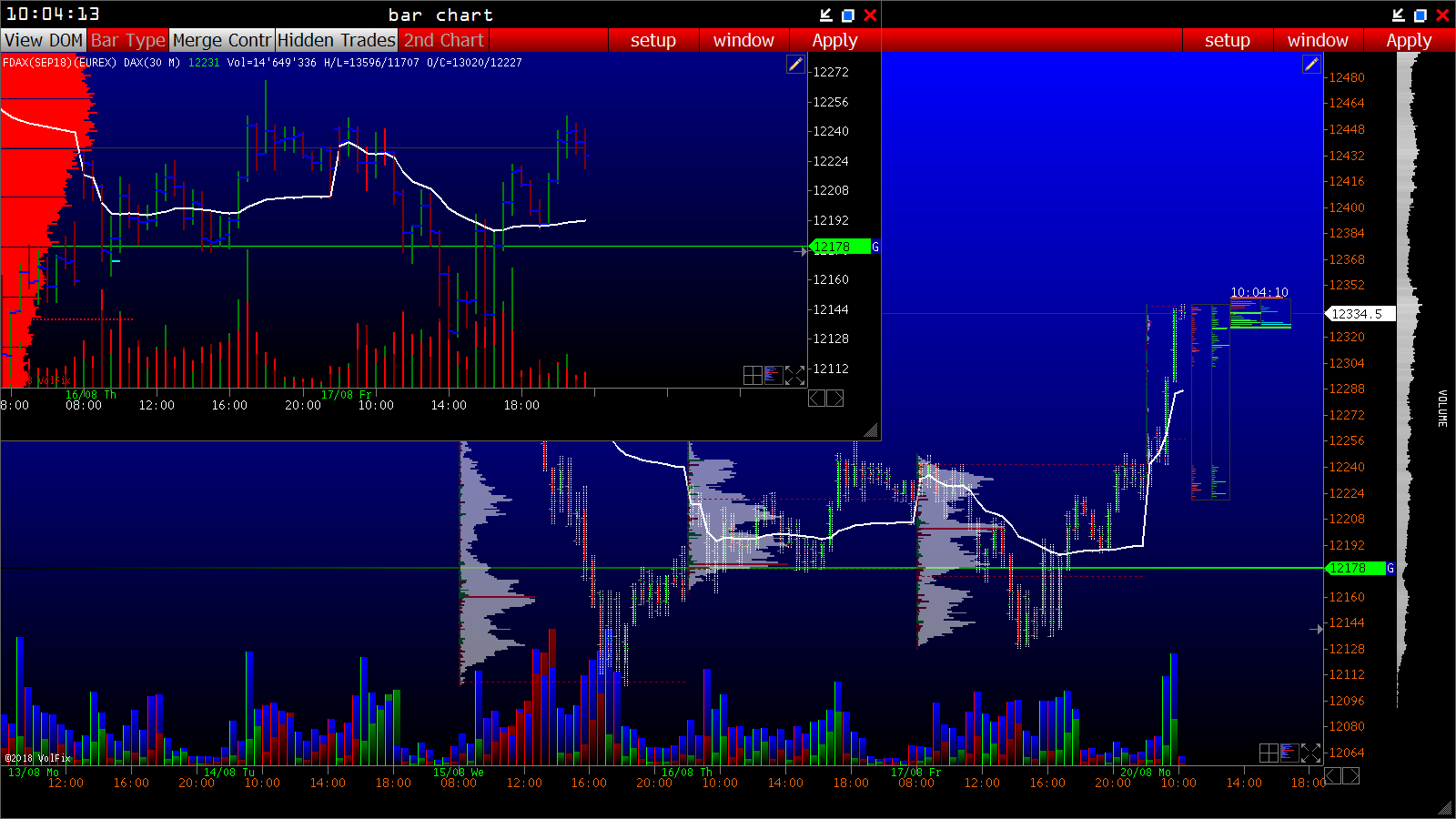Click the green 12178 price label in bar chart
1456x819 pixels.
coord(840,247)
